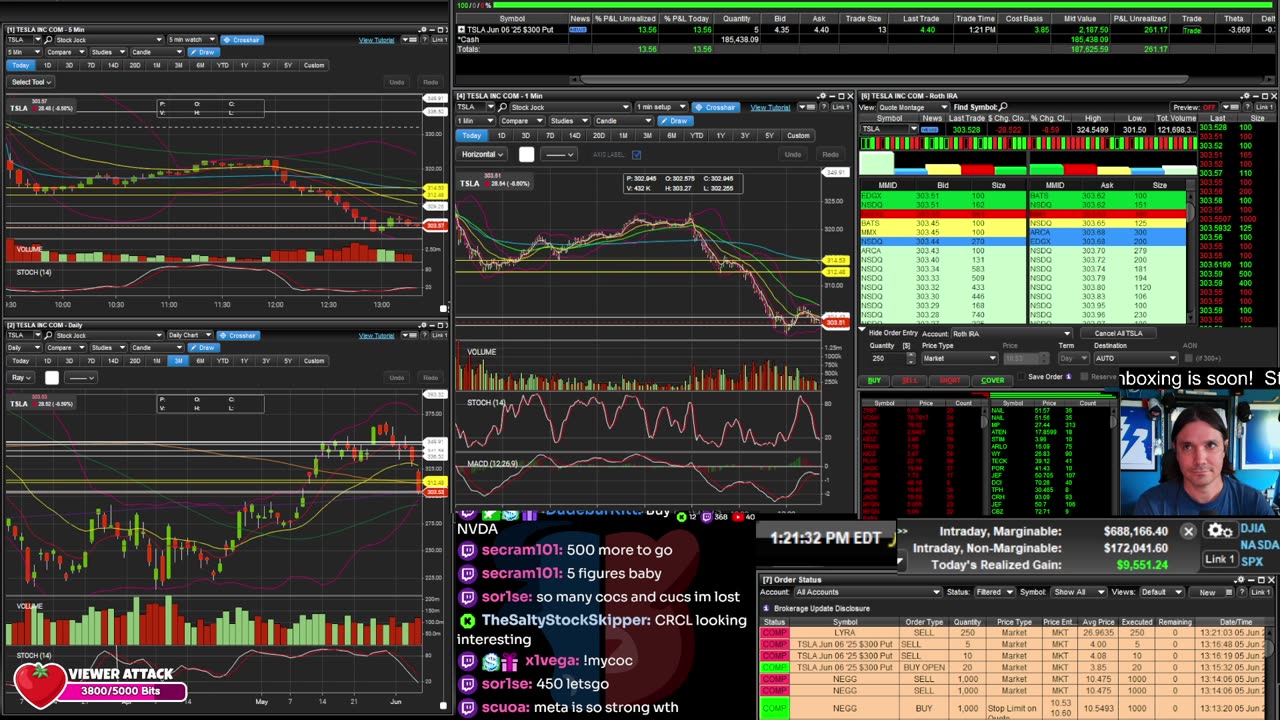Open the line style dropdown in 1 Min chart
Screen dimensions: 1280x720
558,154
